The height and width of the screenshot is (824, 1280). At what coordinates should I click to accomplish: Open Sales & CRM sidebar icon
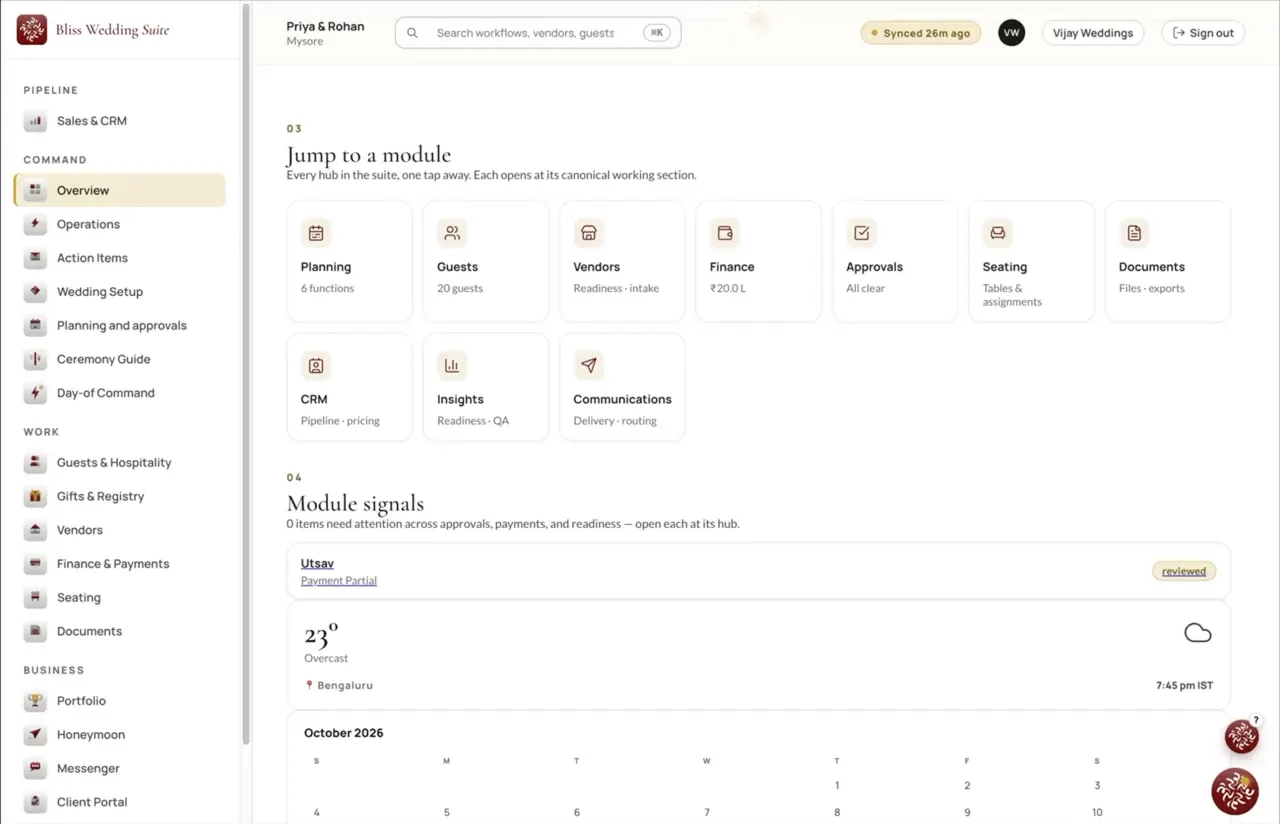[36, 121]
